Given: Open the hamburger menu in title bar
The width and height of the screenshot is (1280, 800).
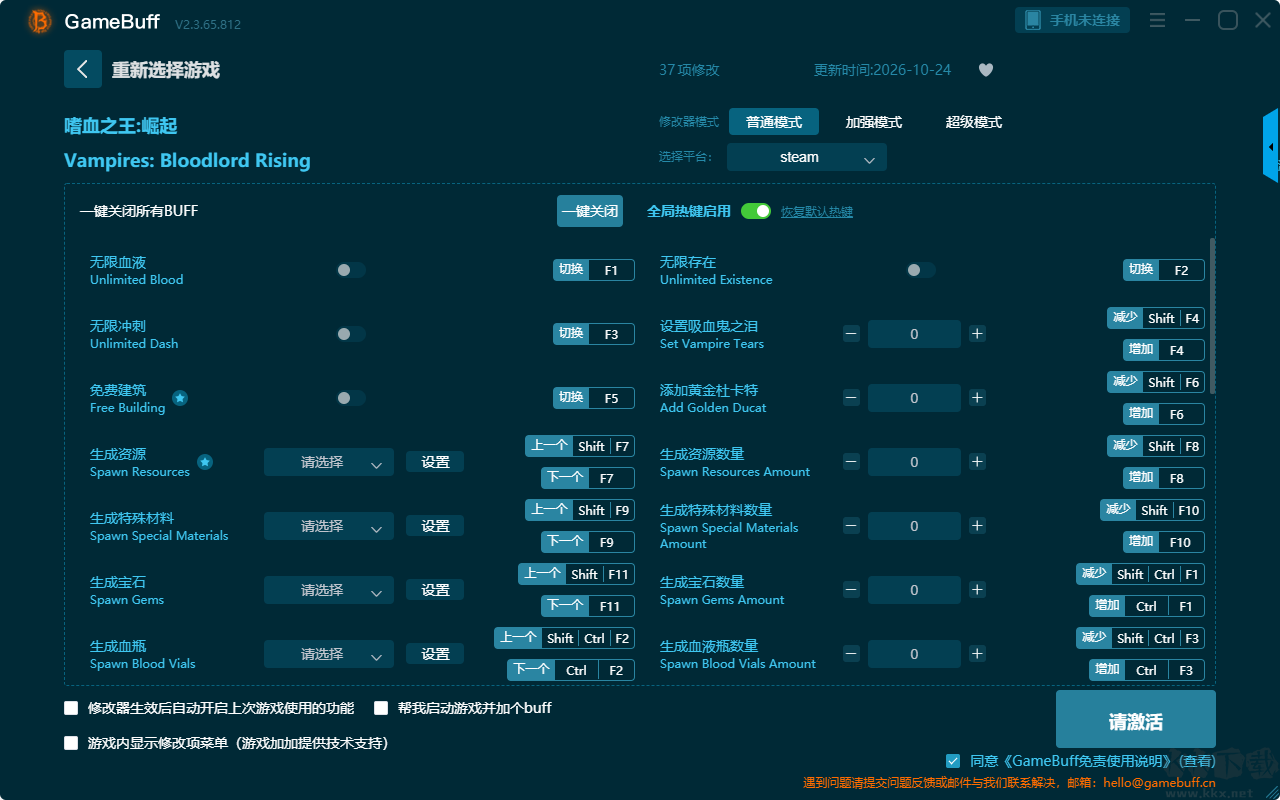Looking at the screenshot, I should pyautogui.click(x=1157, y=20).
